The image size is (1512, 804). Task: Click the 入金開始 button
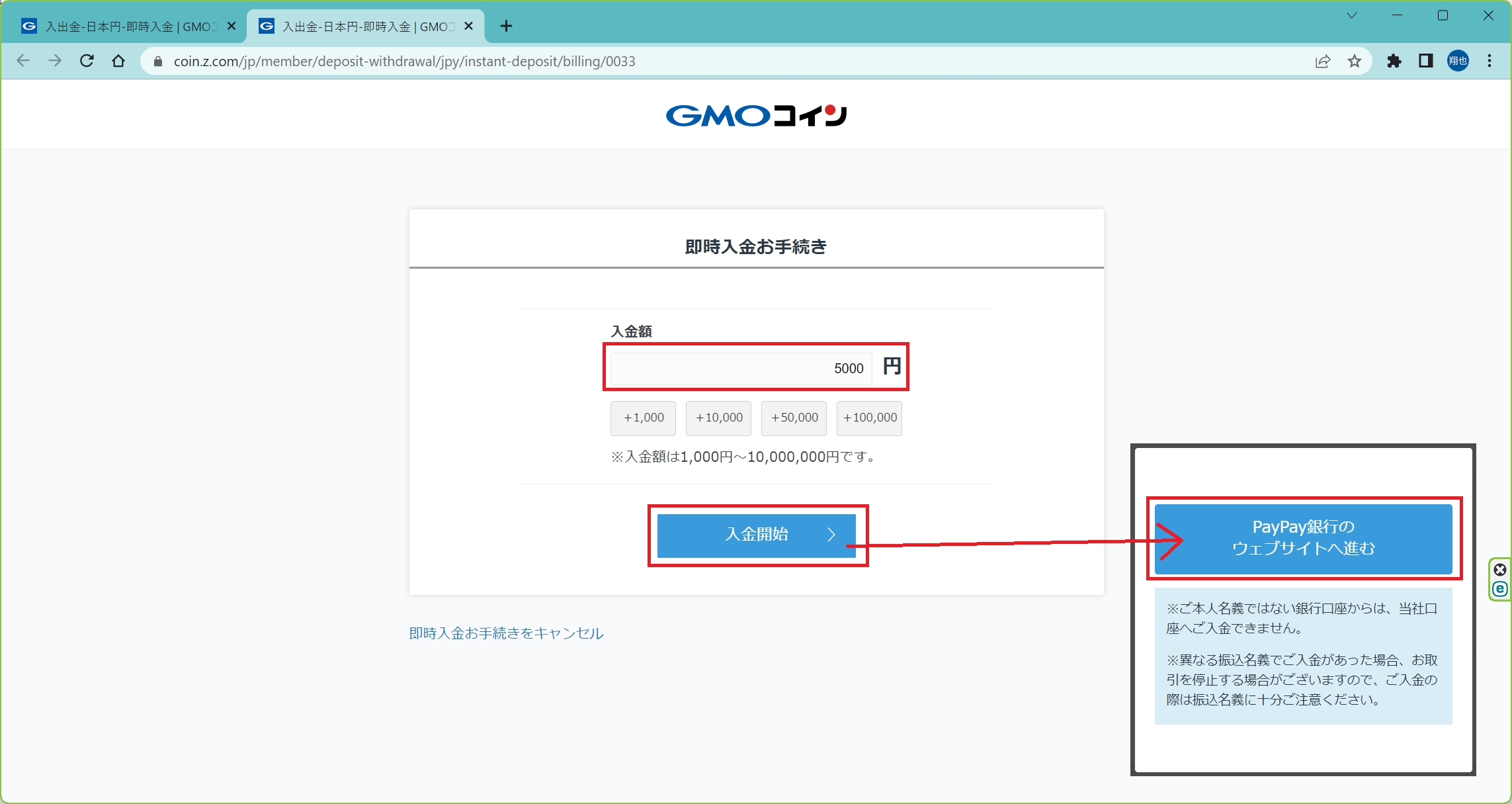756,535
